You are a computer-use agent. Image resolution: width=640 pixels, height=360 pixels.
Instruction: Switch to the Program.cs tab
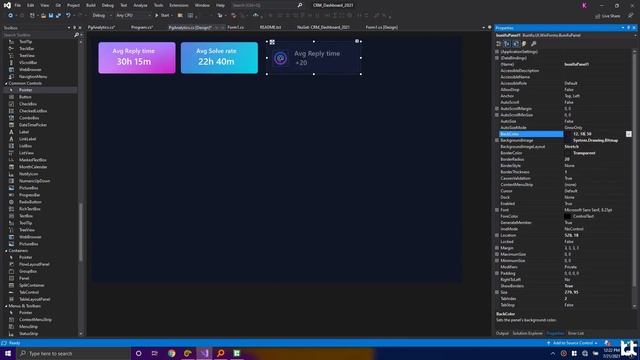tap(142, 27)
